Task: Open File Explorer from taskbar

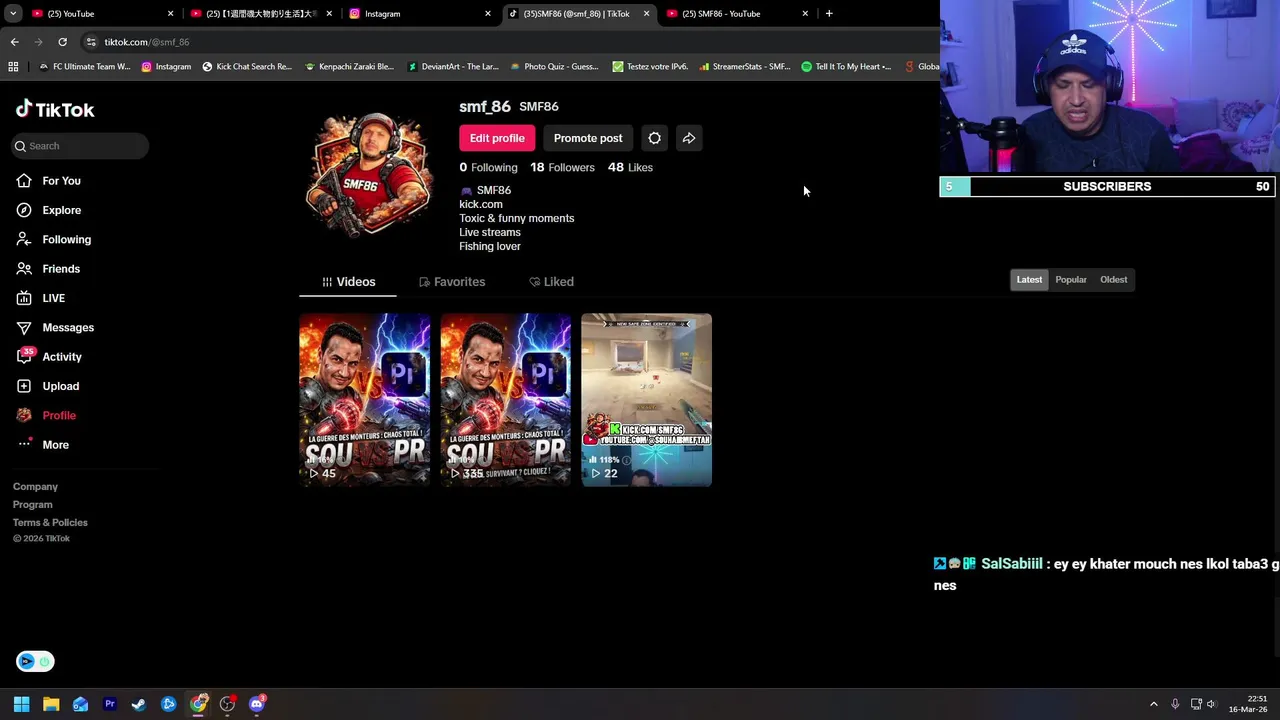Action: click(51, 704)
